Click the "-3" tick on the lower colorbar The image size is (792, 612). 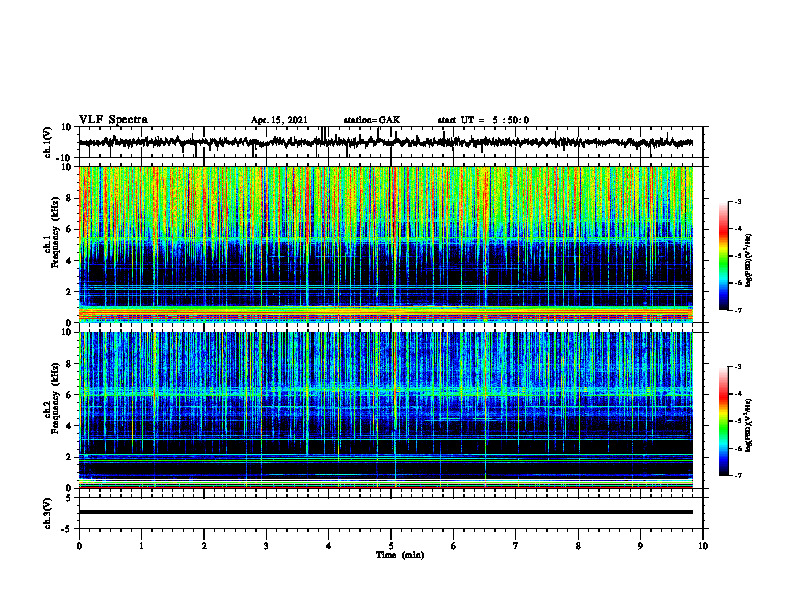coord(738,367)
